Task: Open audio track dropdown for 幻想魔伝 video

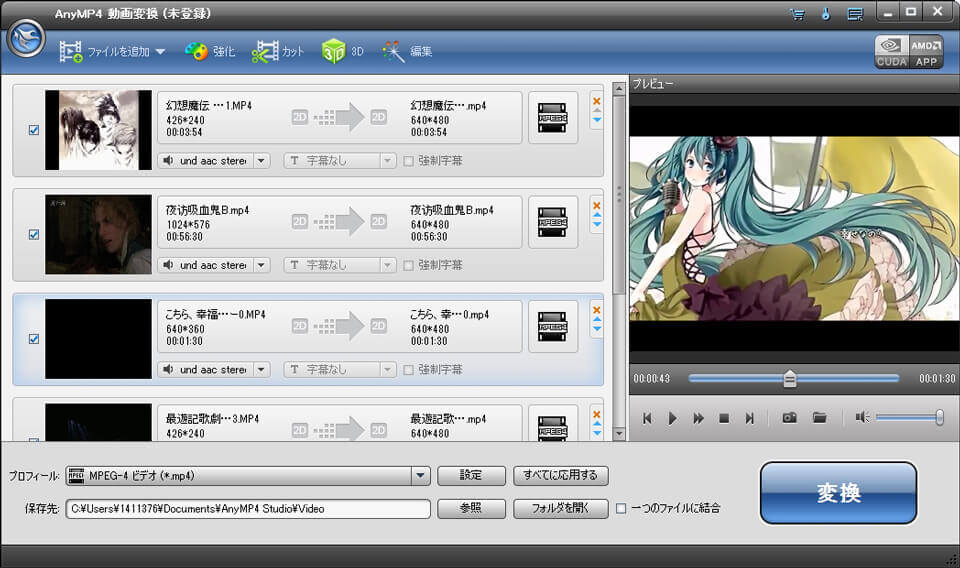Action: [x=261, y=160]
